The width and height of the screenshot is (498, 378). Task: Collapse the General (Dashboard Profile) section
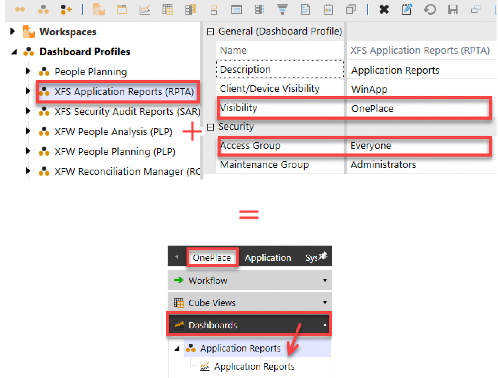coord(210,32)
